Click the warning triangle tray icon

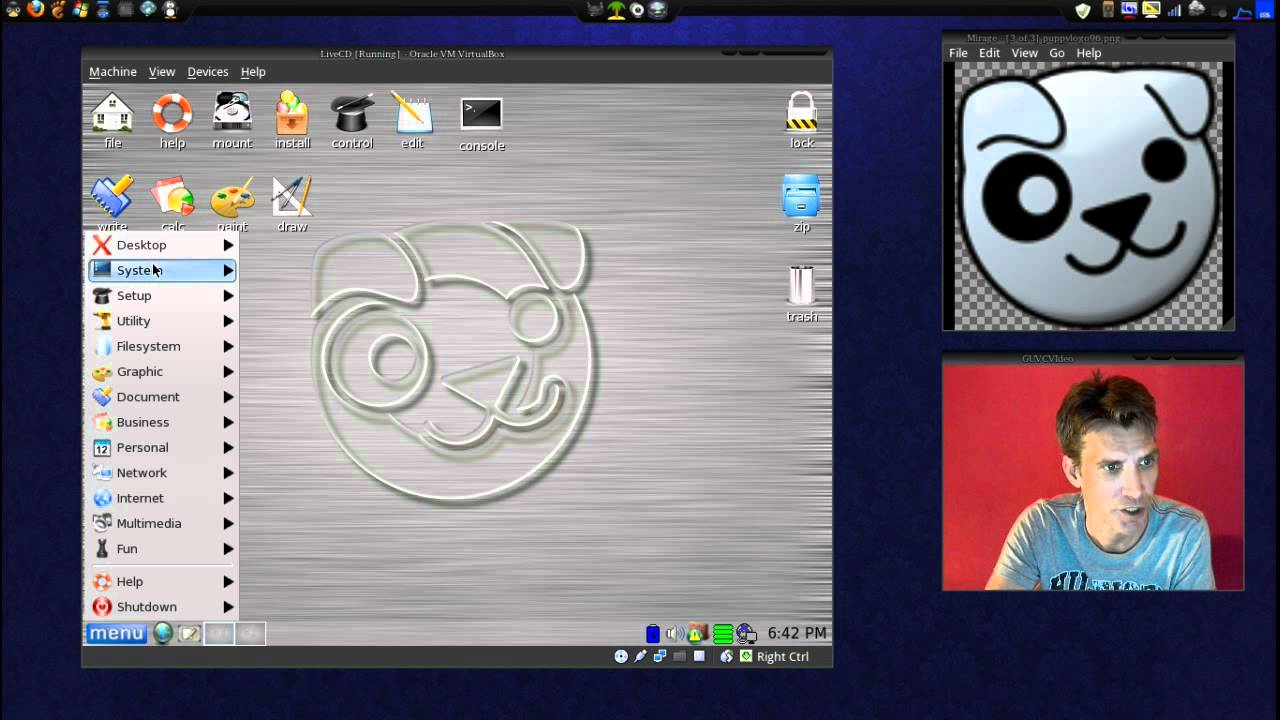click(x=696, y=633)
